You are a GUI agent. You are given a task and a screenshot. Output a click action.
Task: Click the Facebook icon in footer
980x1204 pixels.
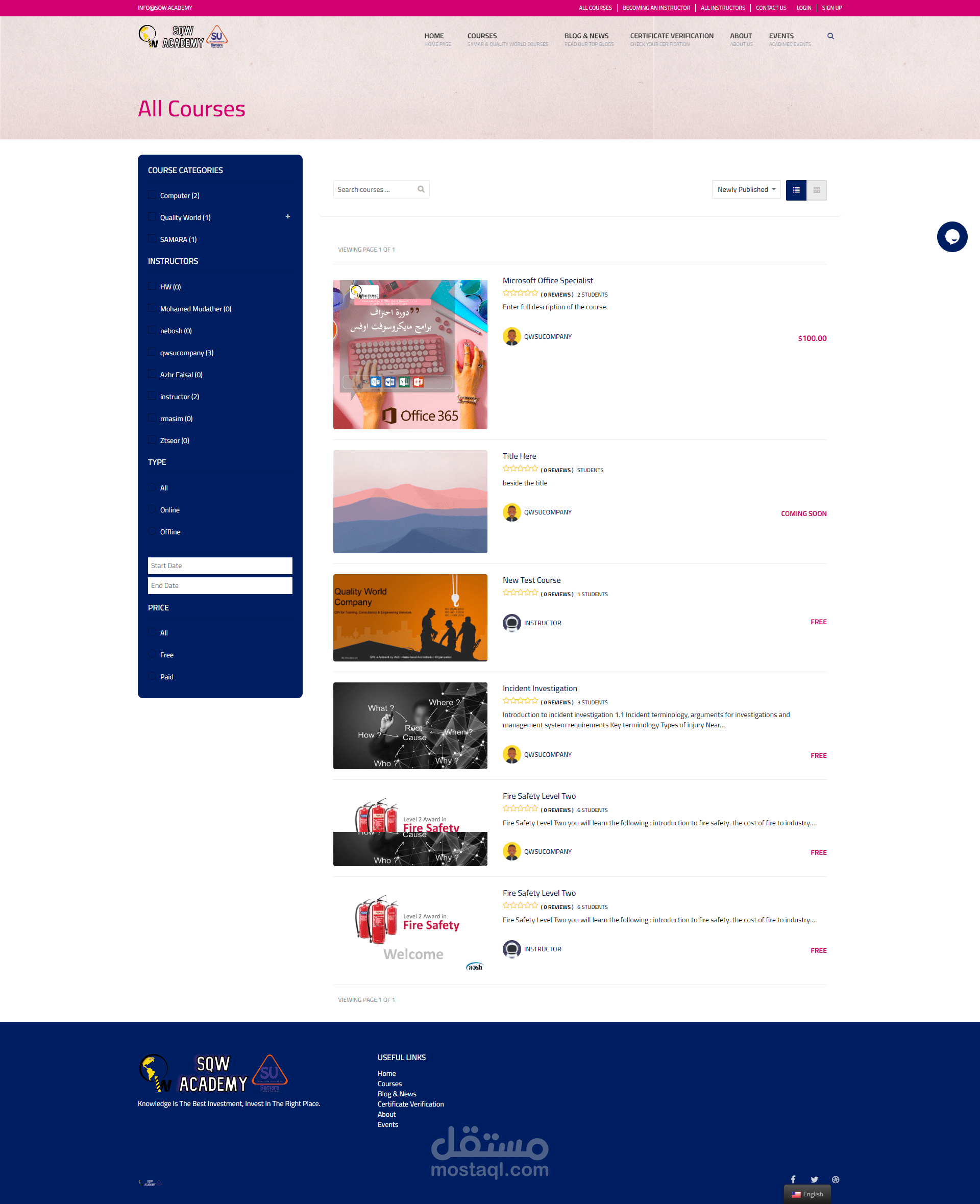(x=793, y=1179)
